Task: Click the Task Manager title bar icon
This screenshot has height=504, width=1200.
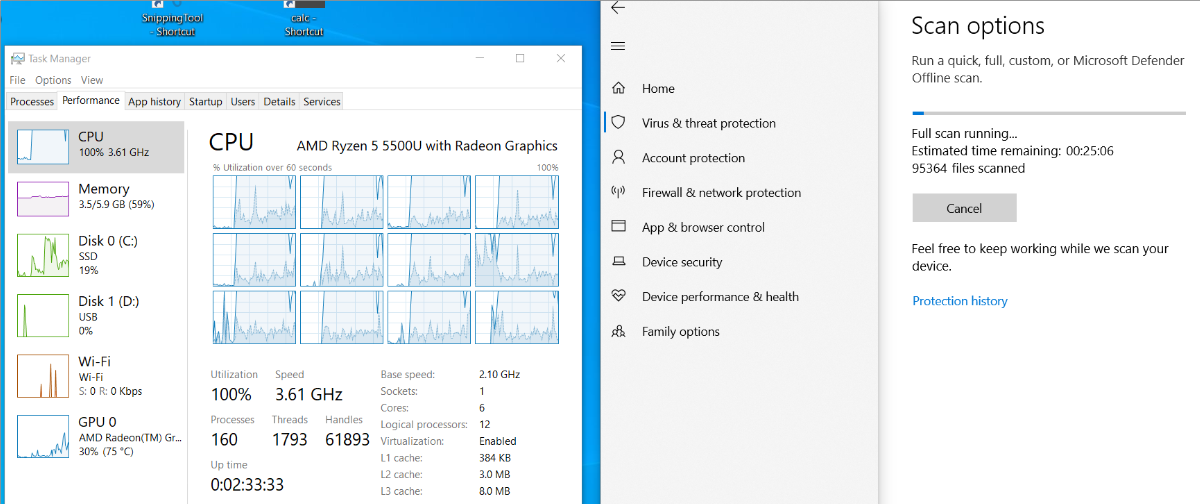Action: click(17, 59)
